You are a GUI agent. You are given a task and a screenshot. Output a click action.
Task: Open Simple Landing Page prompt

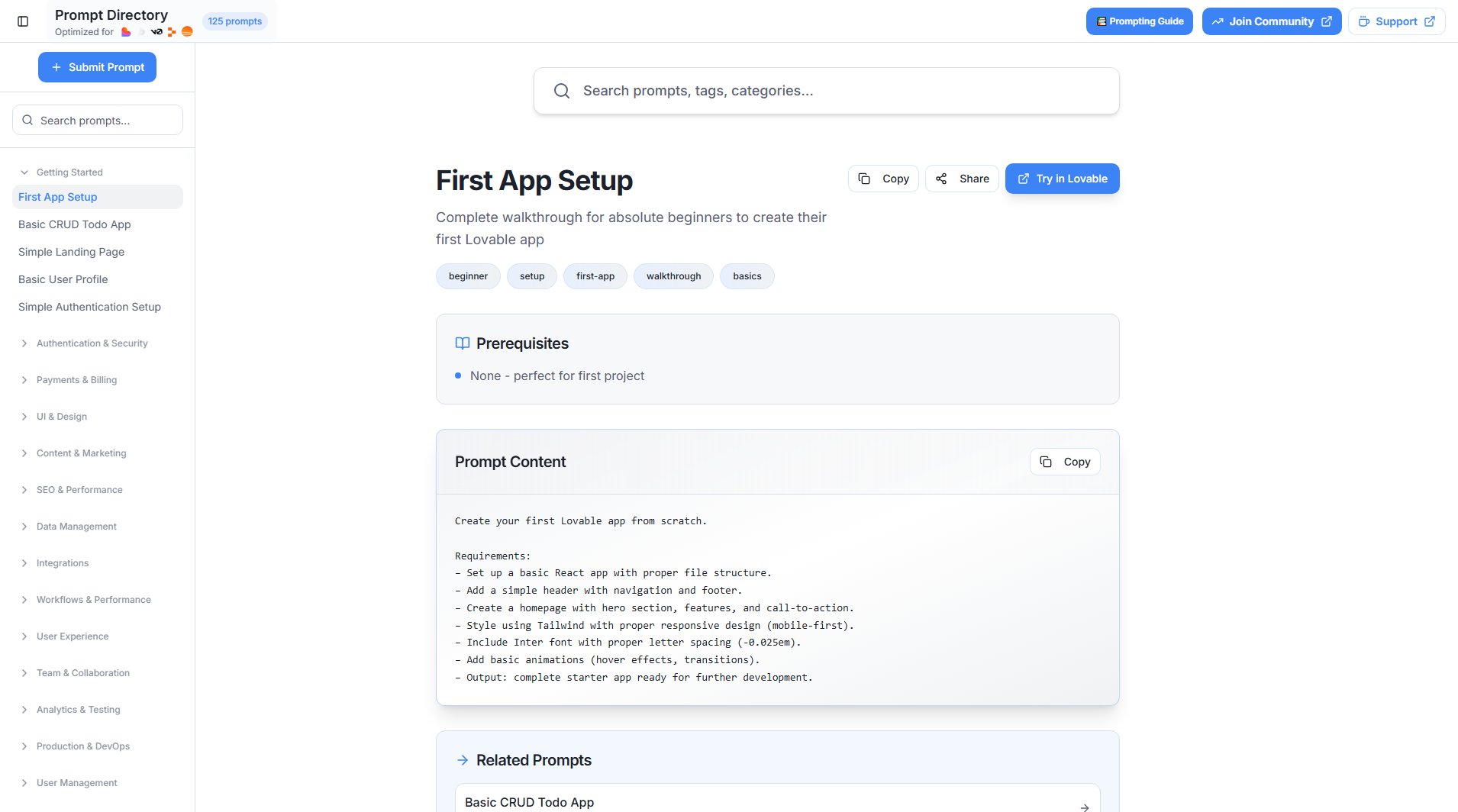click(x=98, y=252)
